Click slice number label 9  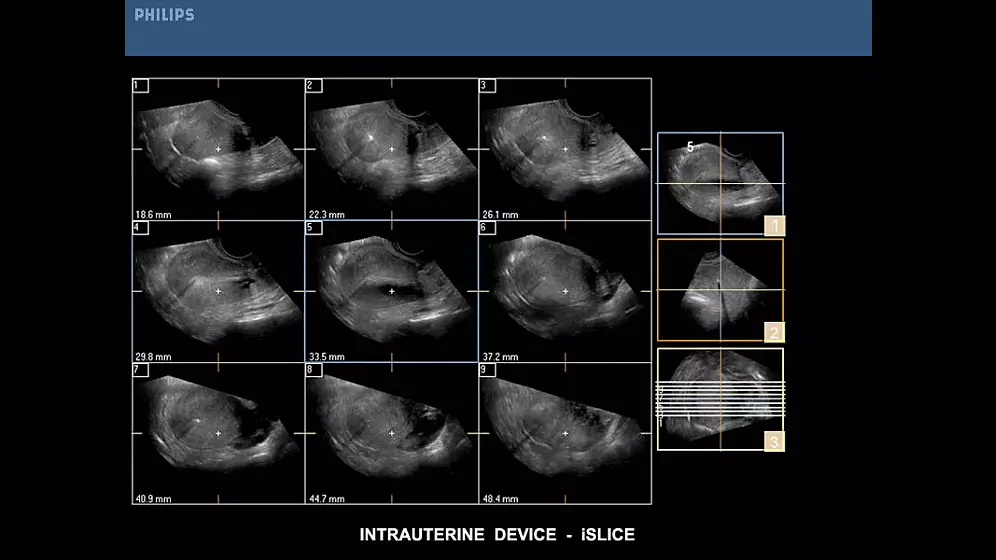(487, 370)
